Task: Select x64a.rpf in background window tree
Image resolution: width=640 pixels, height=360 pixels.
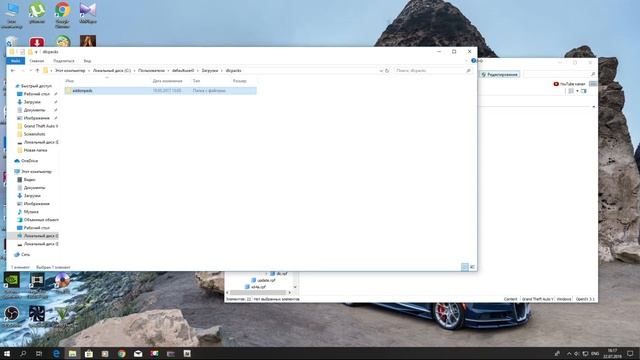Action: 255,287
